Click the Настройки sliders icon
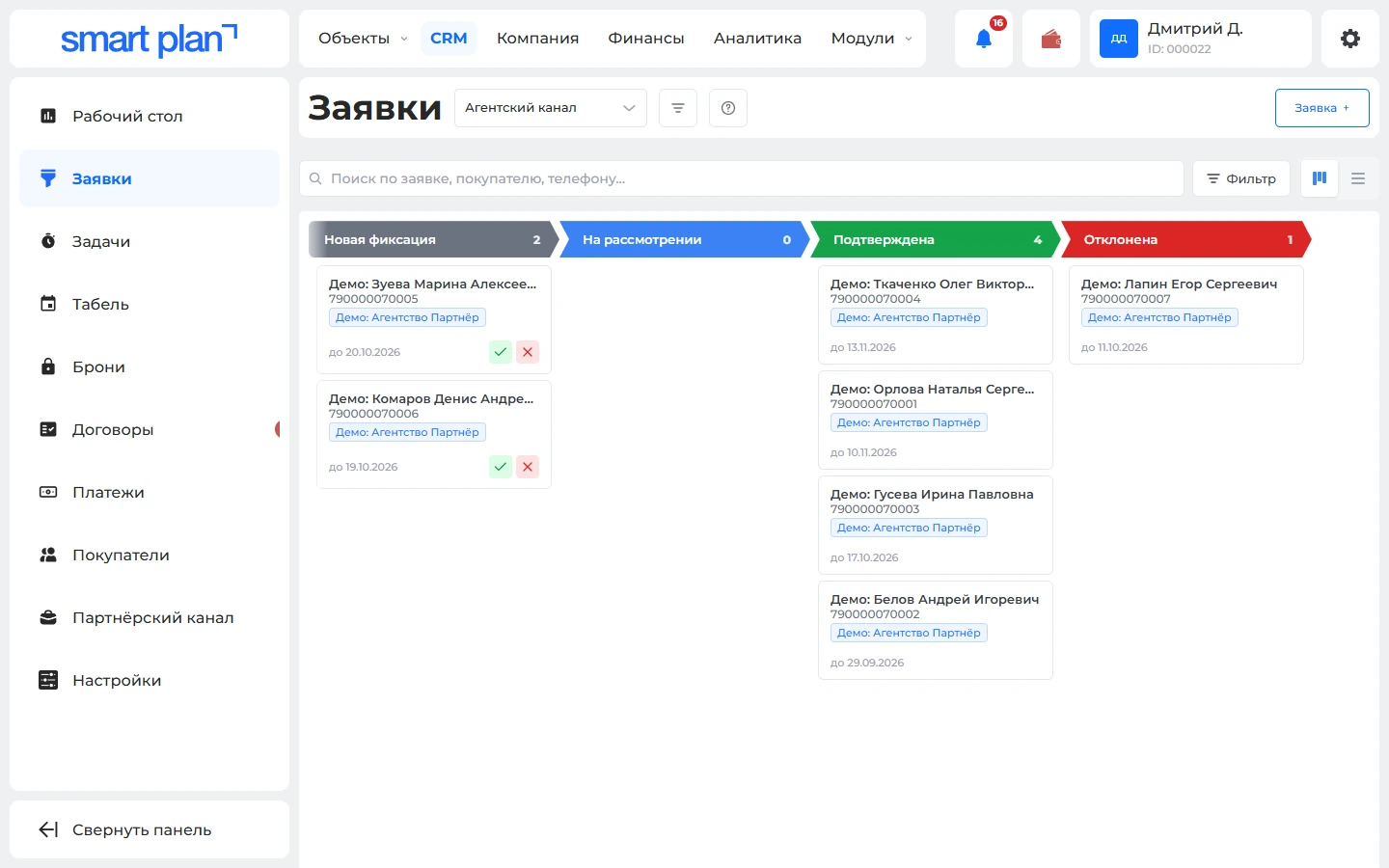 pyautogui.click(x=48, y=680)
